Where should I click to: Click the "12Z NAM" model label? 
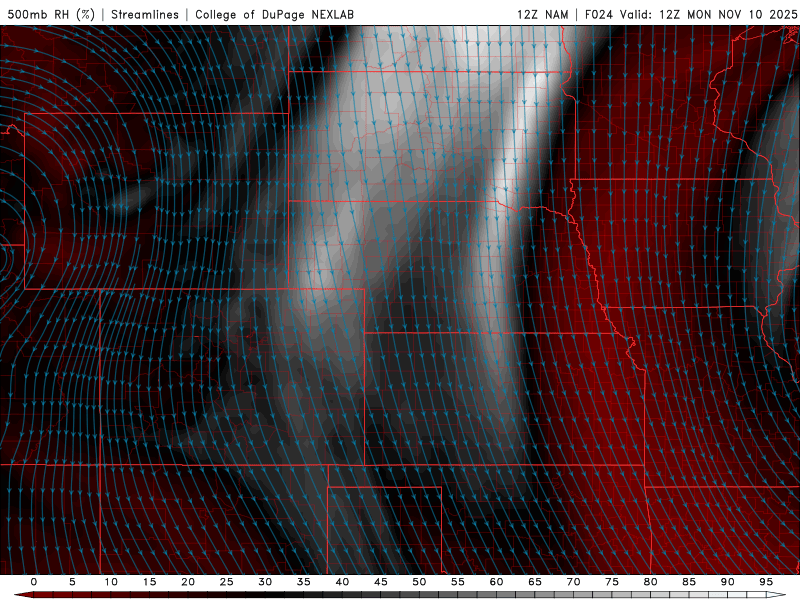pos(542,14)
